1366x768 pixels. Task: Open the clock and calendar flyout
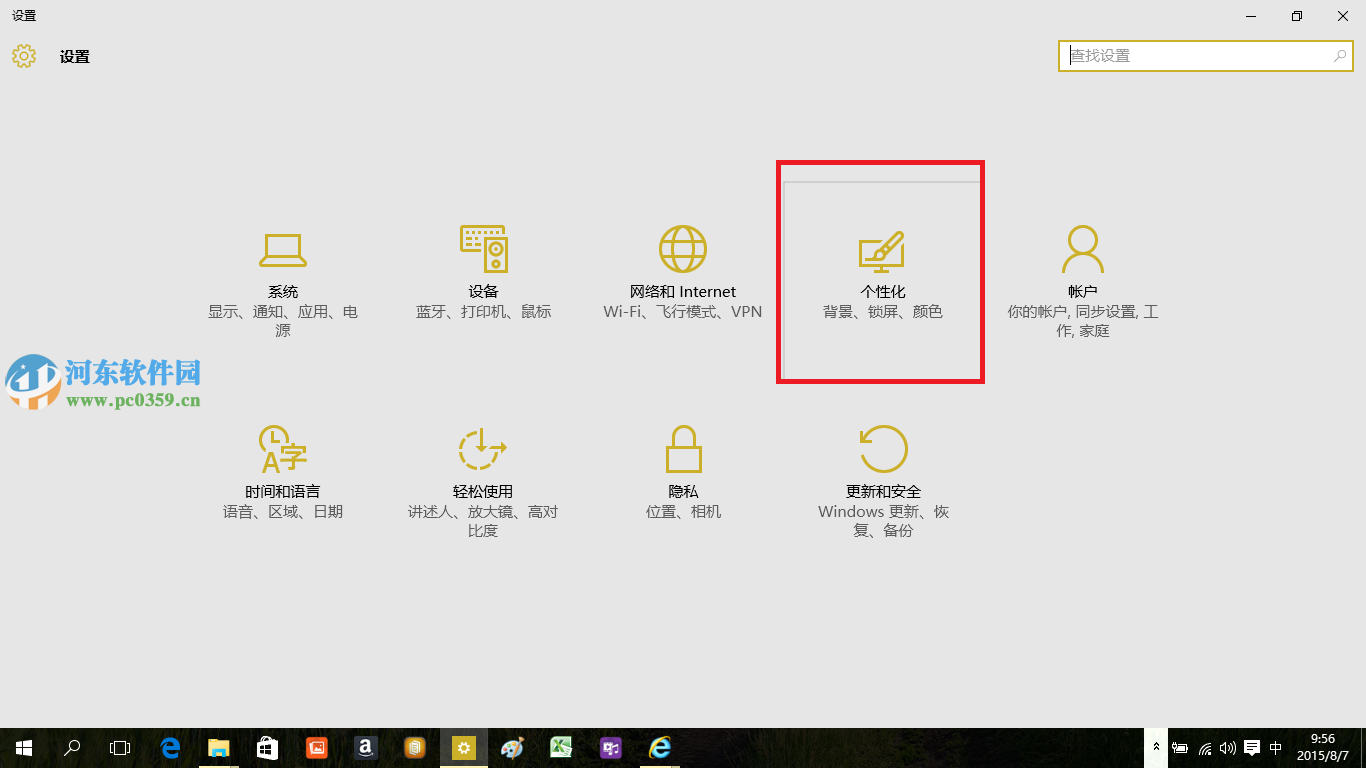coord(1320,747)
